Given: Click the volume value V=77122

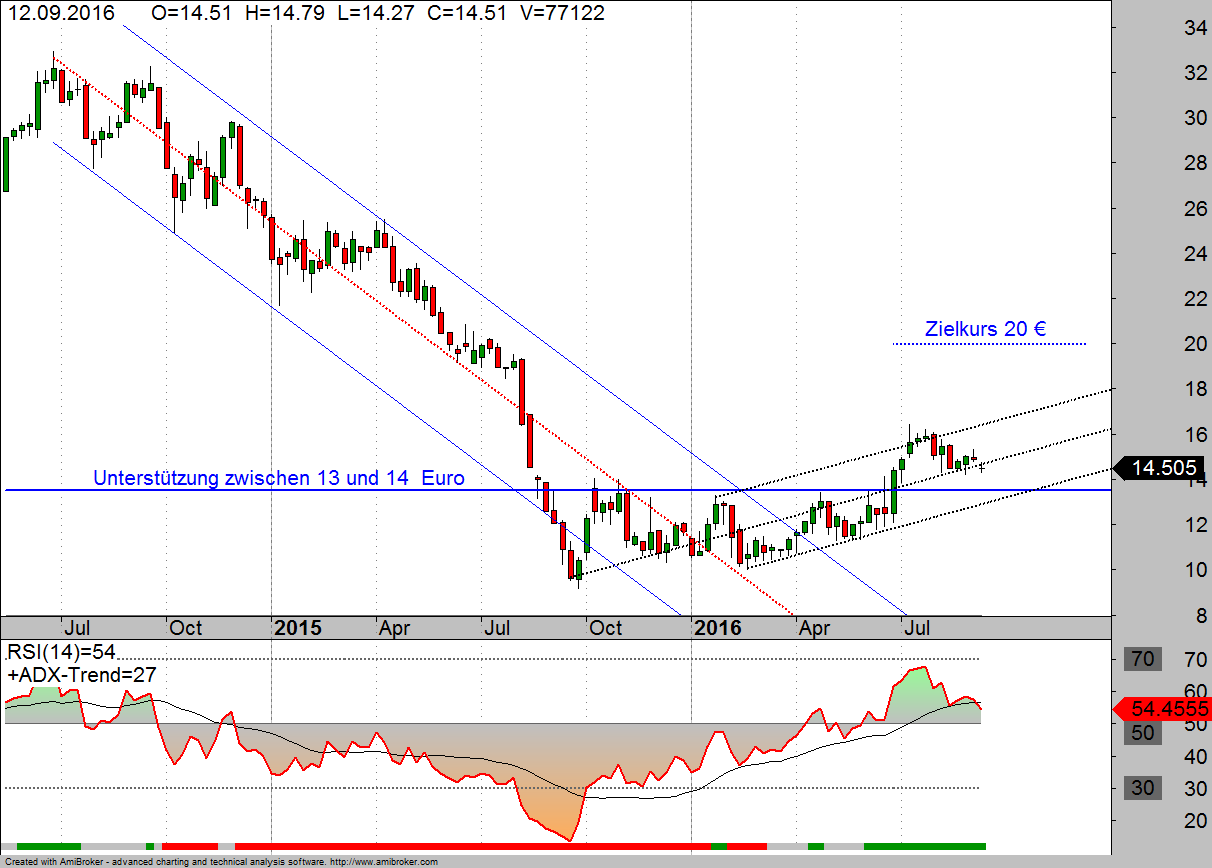Looking at the screenshot, I should click(x=563, y=13).
